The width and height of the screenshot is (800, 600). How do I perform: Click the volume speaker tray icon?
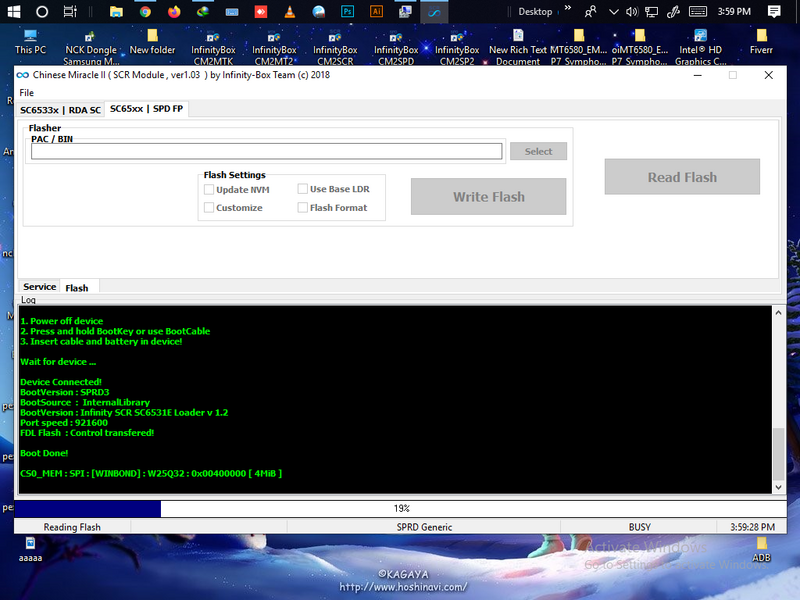tap(632, 11)
